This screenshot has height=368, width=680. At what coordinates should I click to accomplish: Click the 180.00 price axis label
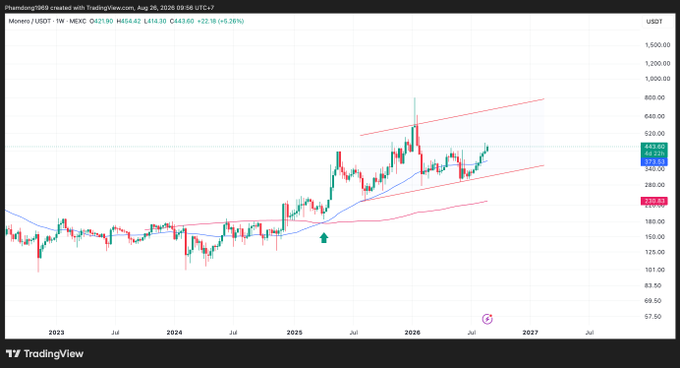click(x=655, y=221)
